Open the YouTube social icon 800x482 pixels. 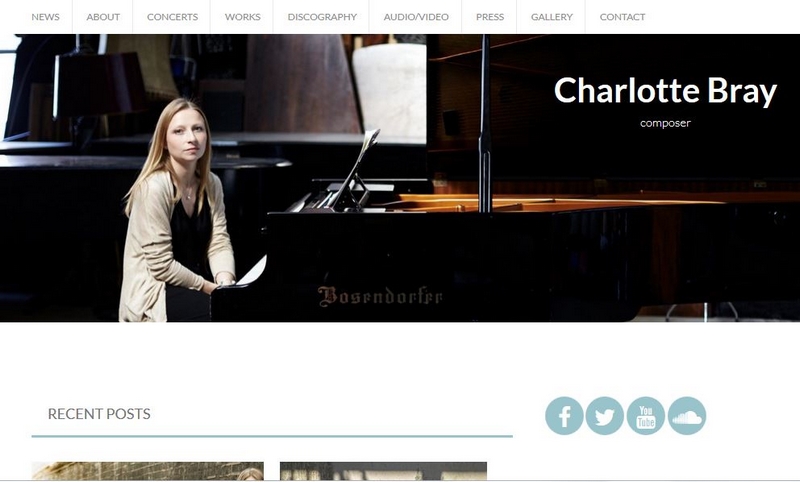(x=646, y=416)
